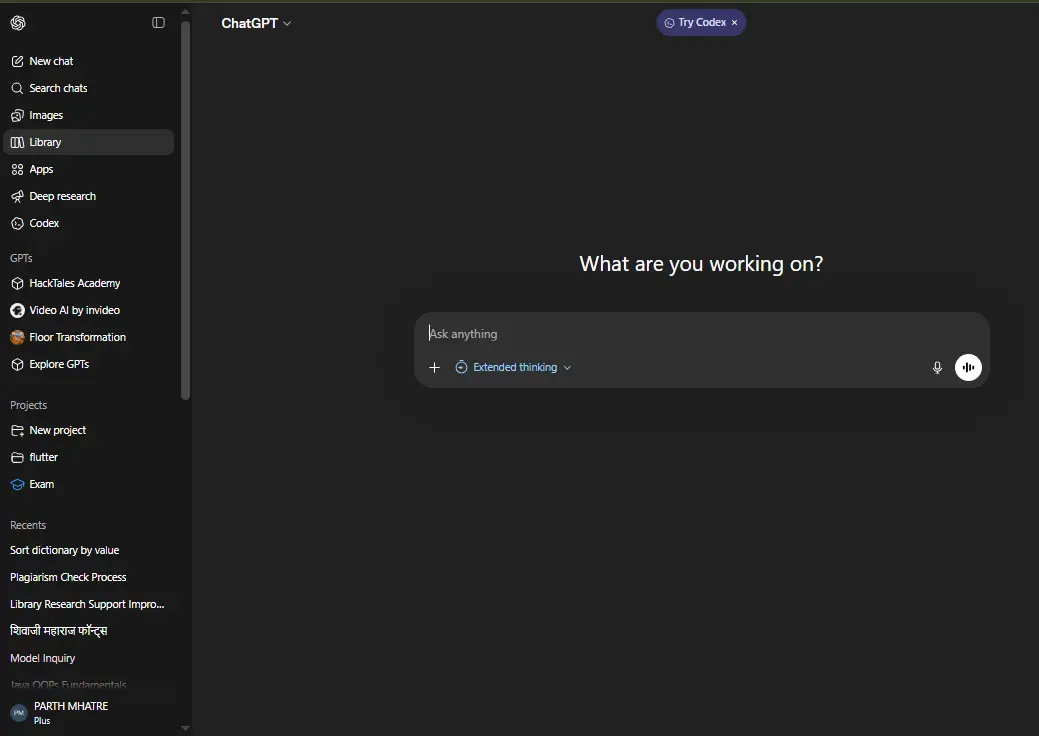Open Codex from sidebar
Screen dimensions: 1039x736
pos(88,224)
